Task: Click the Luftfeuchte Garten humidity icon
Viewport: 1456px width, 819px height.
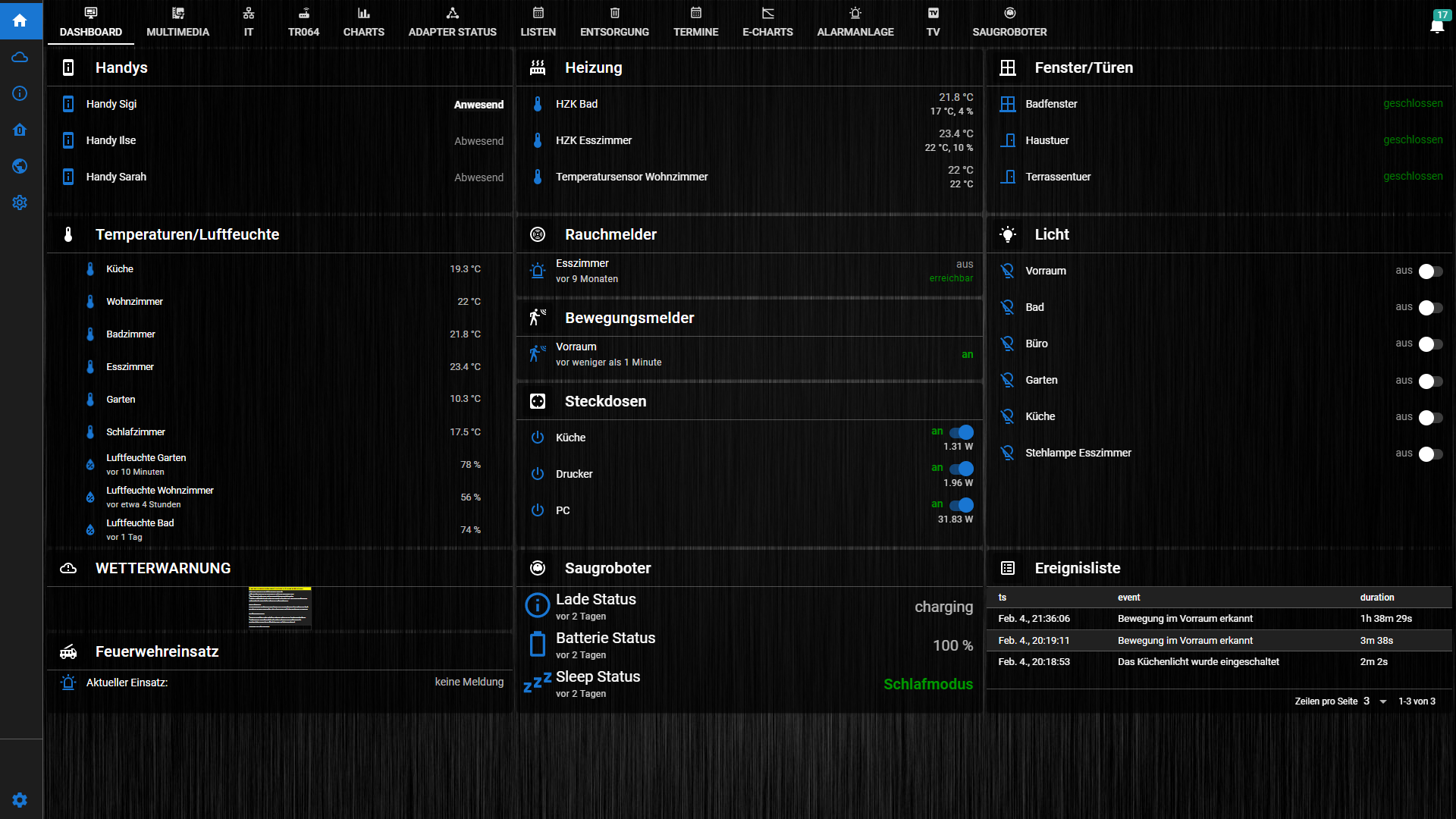Action: pos(90,464)
